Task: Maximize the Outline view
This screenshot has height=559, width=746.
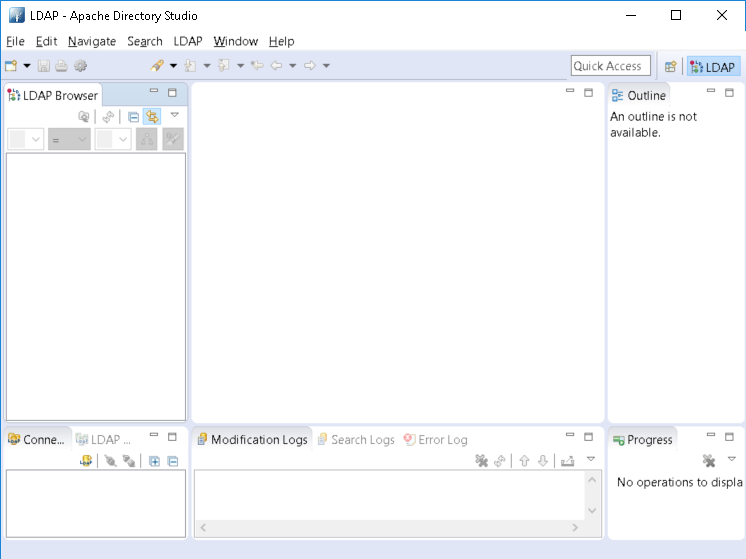Action: [x=729, y=92]
